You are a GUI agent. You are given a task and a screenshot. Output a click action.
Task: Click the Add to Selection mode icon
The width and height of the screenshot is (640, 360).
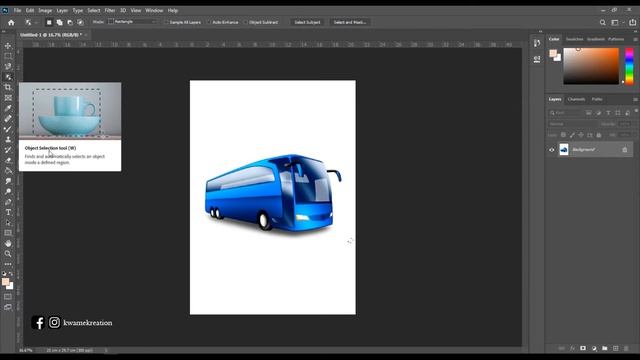60,22
